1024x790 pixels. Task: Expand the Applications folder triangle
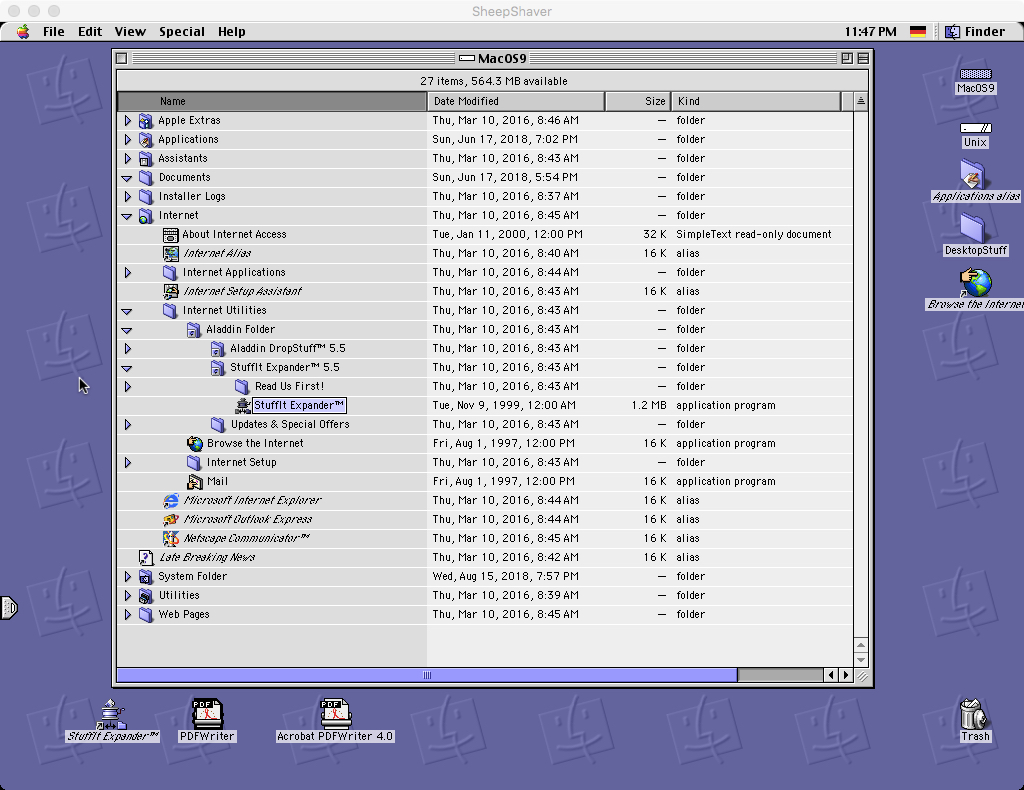click(127, 140)
